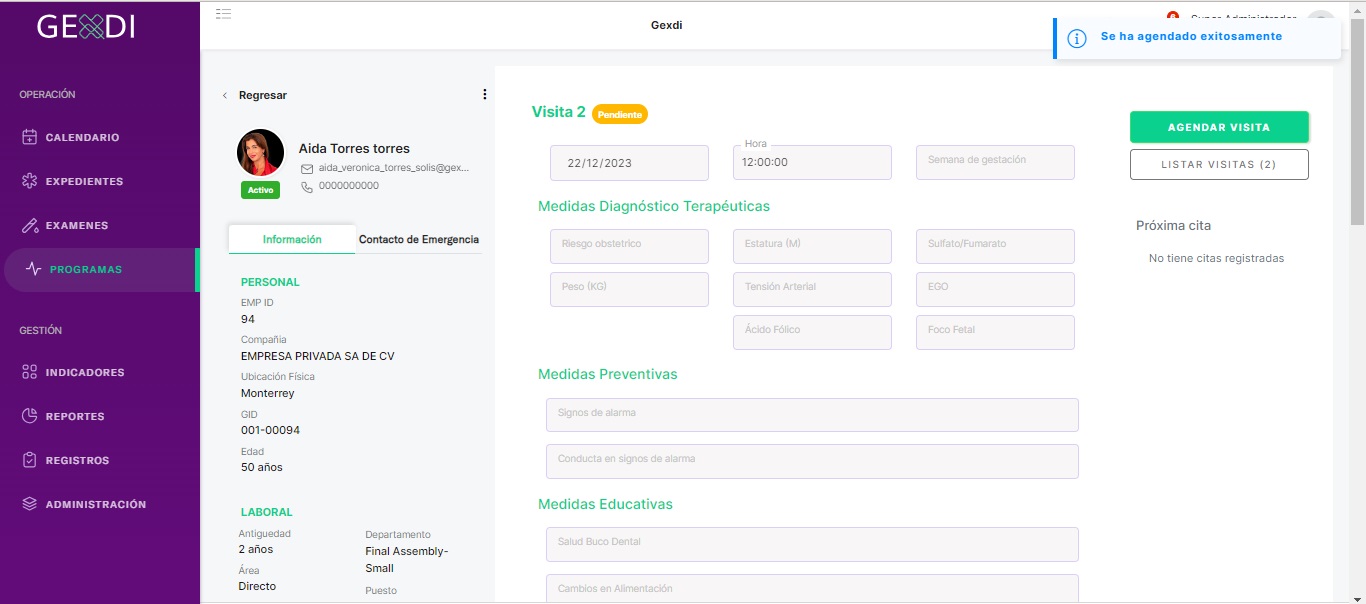Click the Hora field 12:00:00
Viewport: 1366px width, 604px height.
coord(812,163)
